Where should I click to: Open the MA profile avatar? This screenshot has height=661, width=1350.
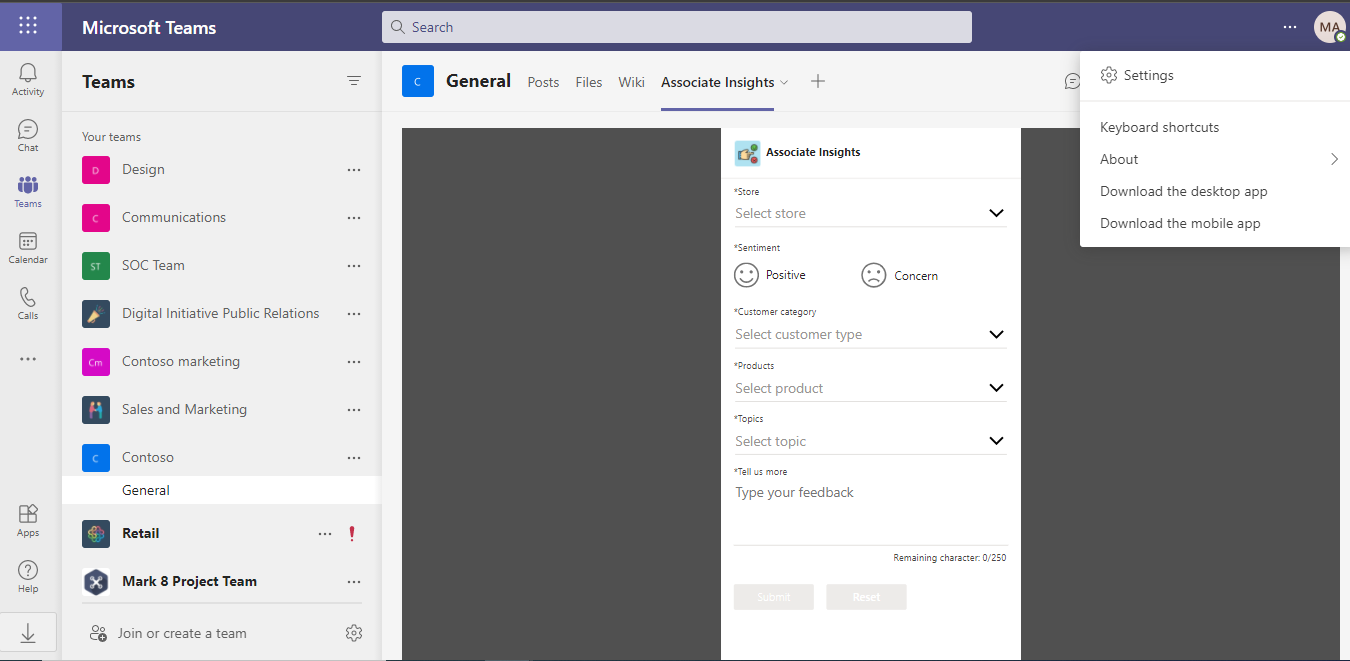point(1329,27)
